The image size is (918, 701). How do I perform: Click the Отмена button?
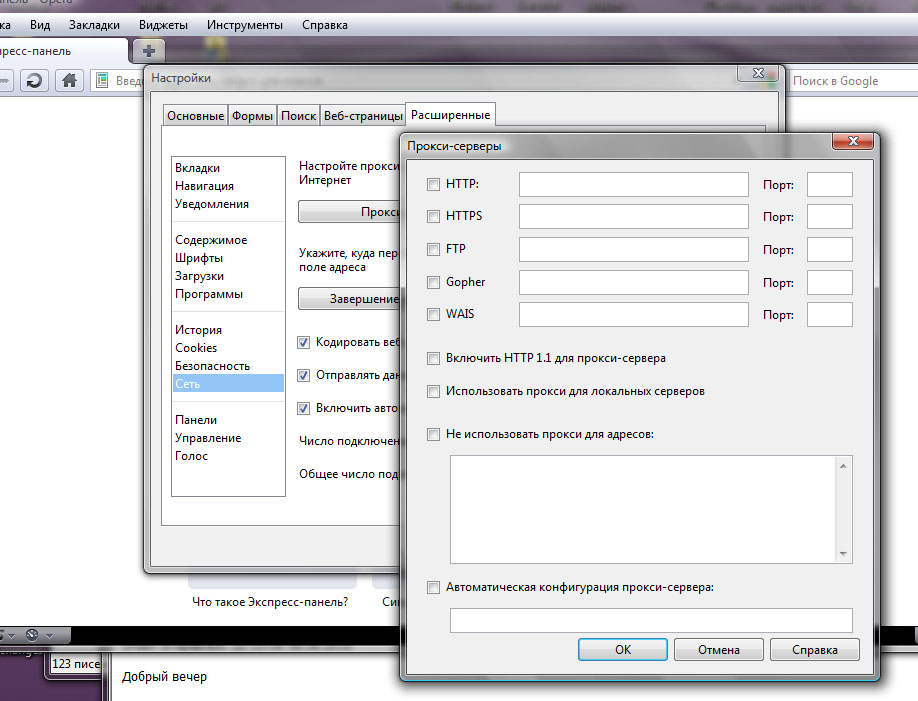(x=718, y=649)
